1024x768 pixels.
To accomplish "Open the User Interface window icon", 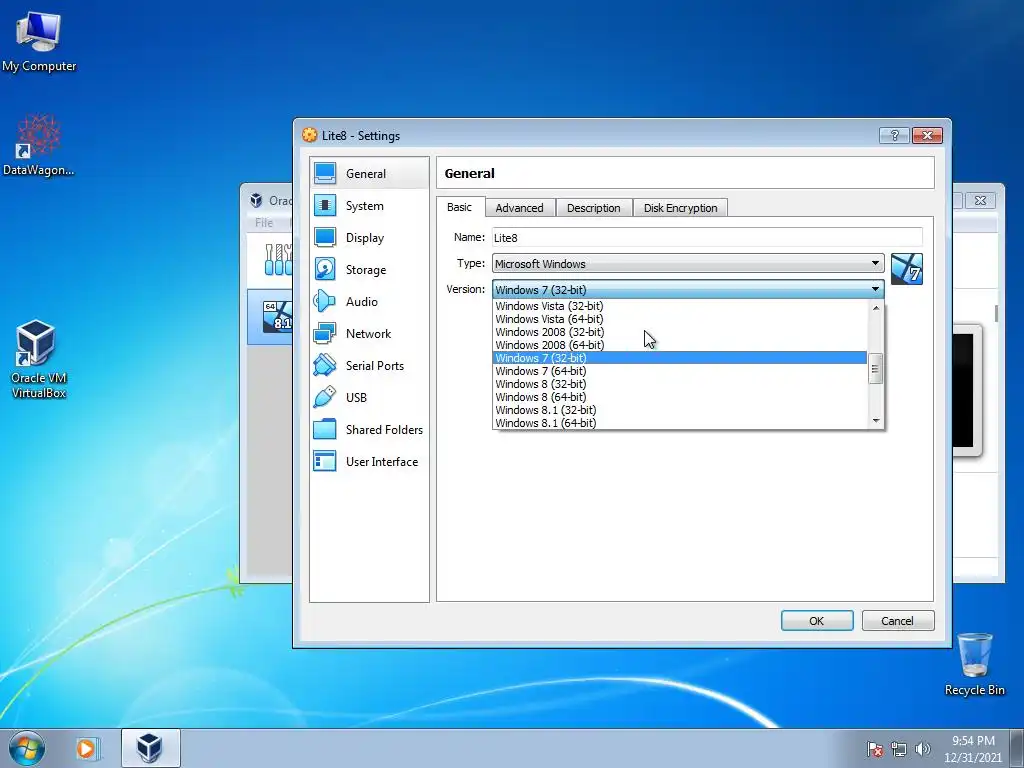I will pyautogui.click(x=325, y=461).
